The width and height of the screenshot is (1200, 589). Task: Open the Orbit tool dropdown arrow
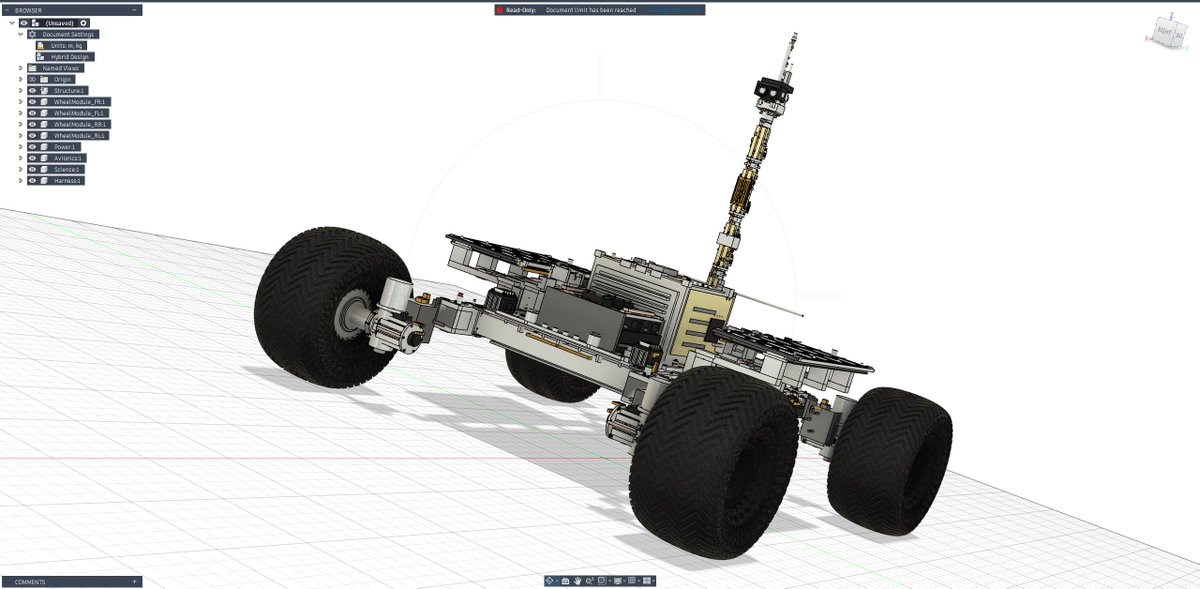pyautogui.click(x=557, y=580)
